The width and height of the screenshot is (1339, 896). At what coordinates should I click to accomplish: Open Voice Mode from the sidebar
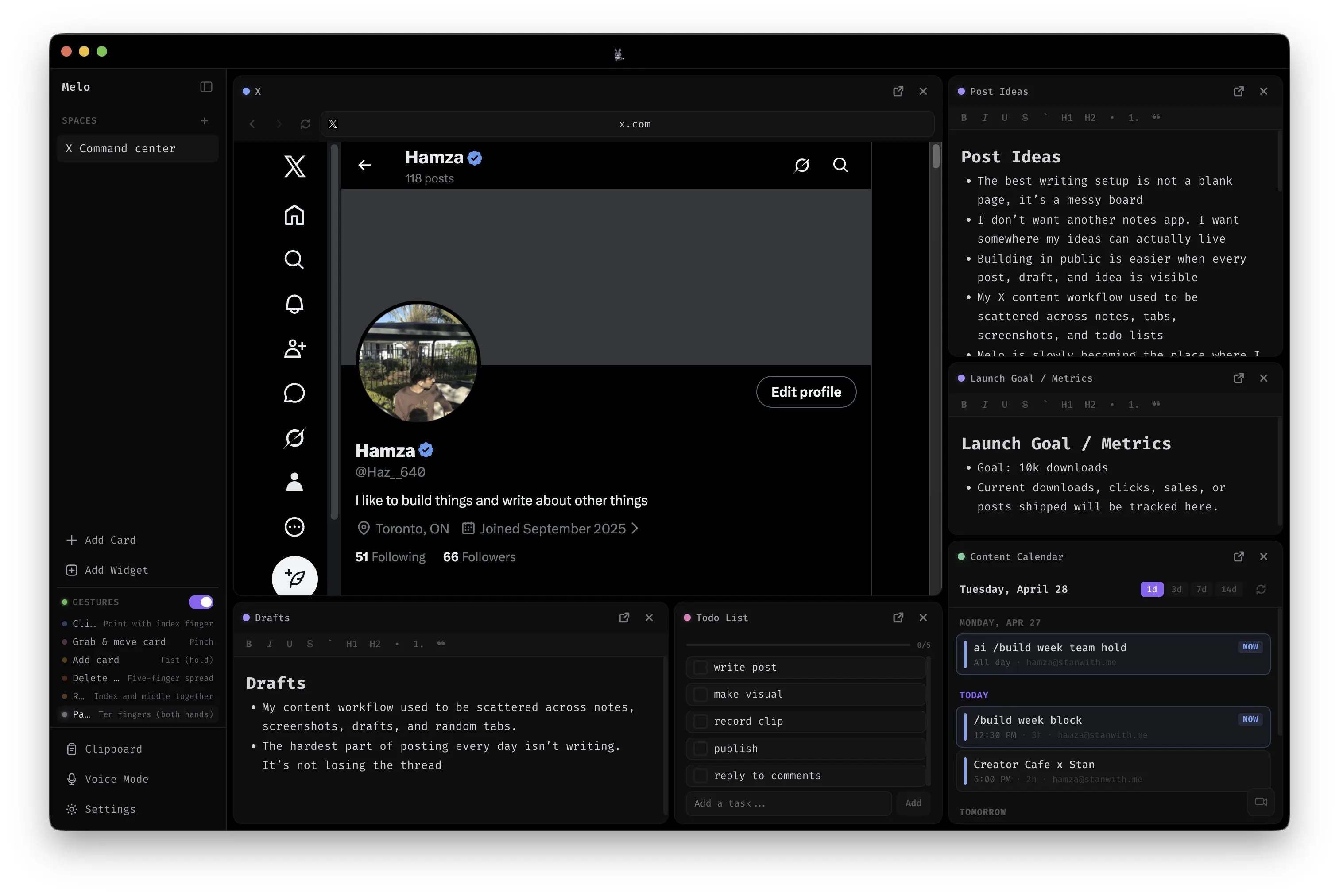(x=107, y=780)
